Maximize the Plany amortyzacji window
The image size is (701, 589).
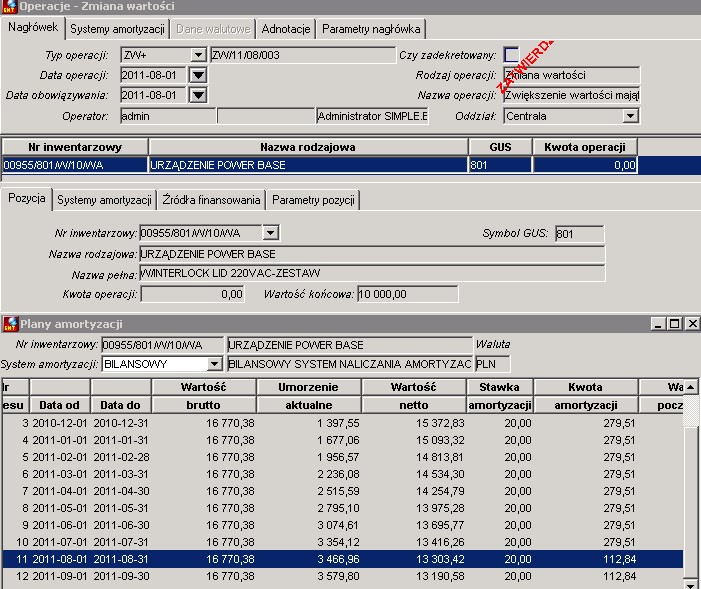pos(675,323)
